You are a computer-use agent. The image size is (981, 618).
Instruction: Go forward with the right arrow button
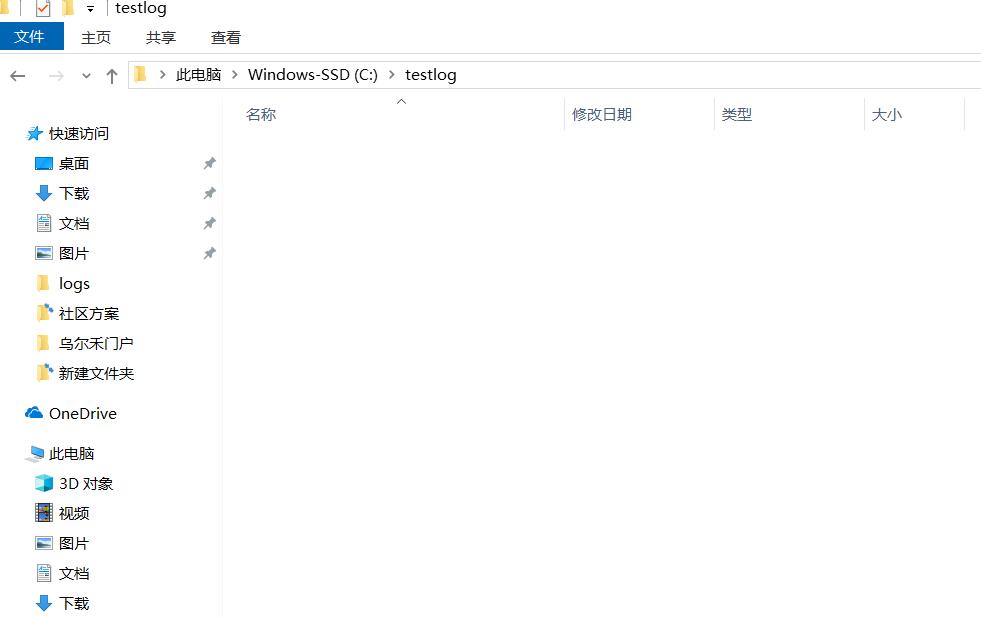[x=56, y=76]
